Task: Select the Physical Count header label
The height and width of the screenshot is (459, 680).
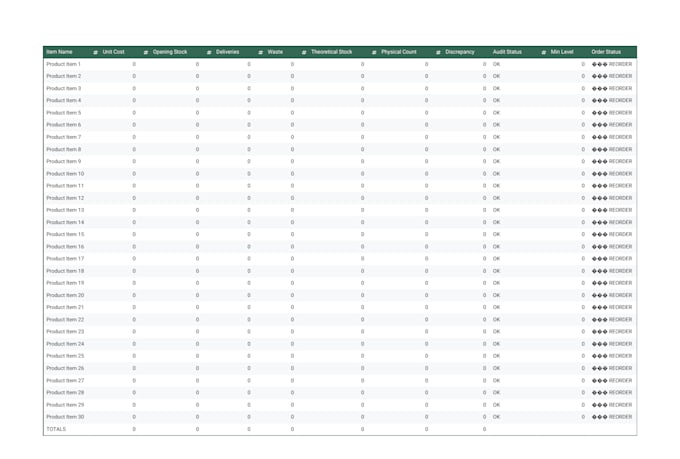Action: click(399, 52)
